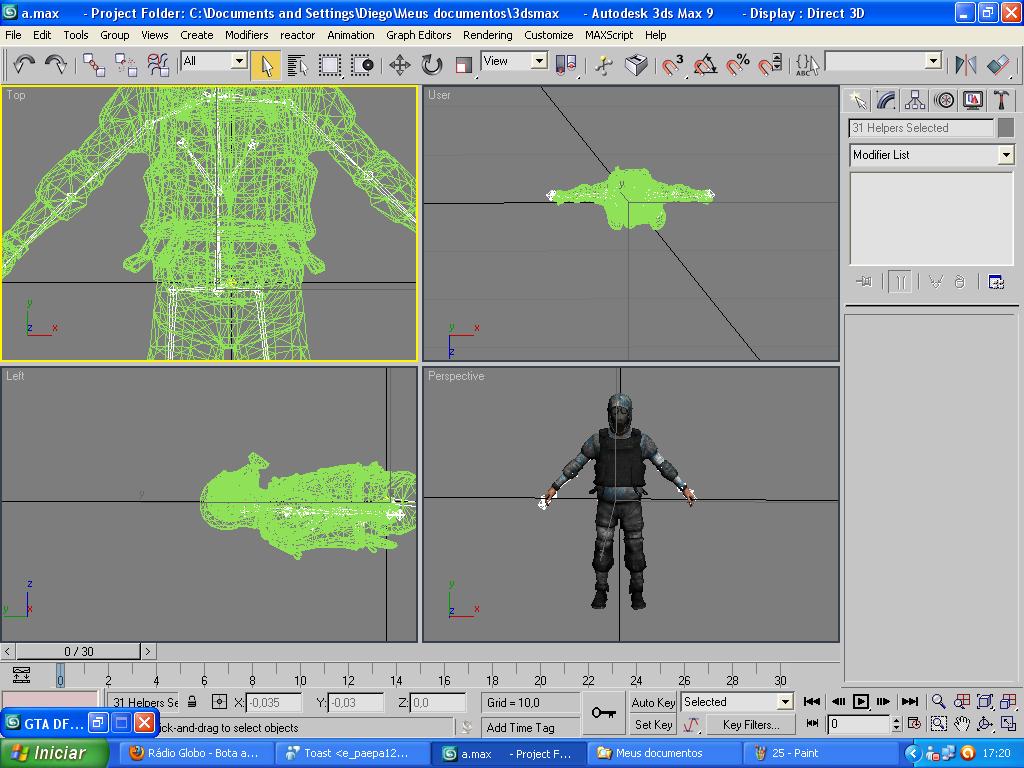The width and height of the screenshot is (1024, 768).
Task: Open the Hierarchy command panel tab
Action: [x=915, y=100]
